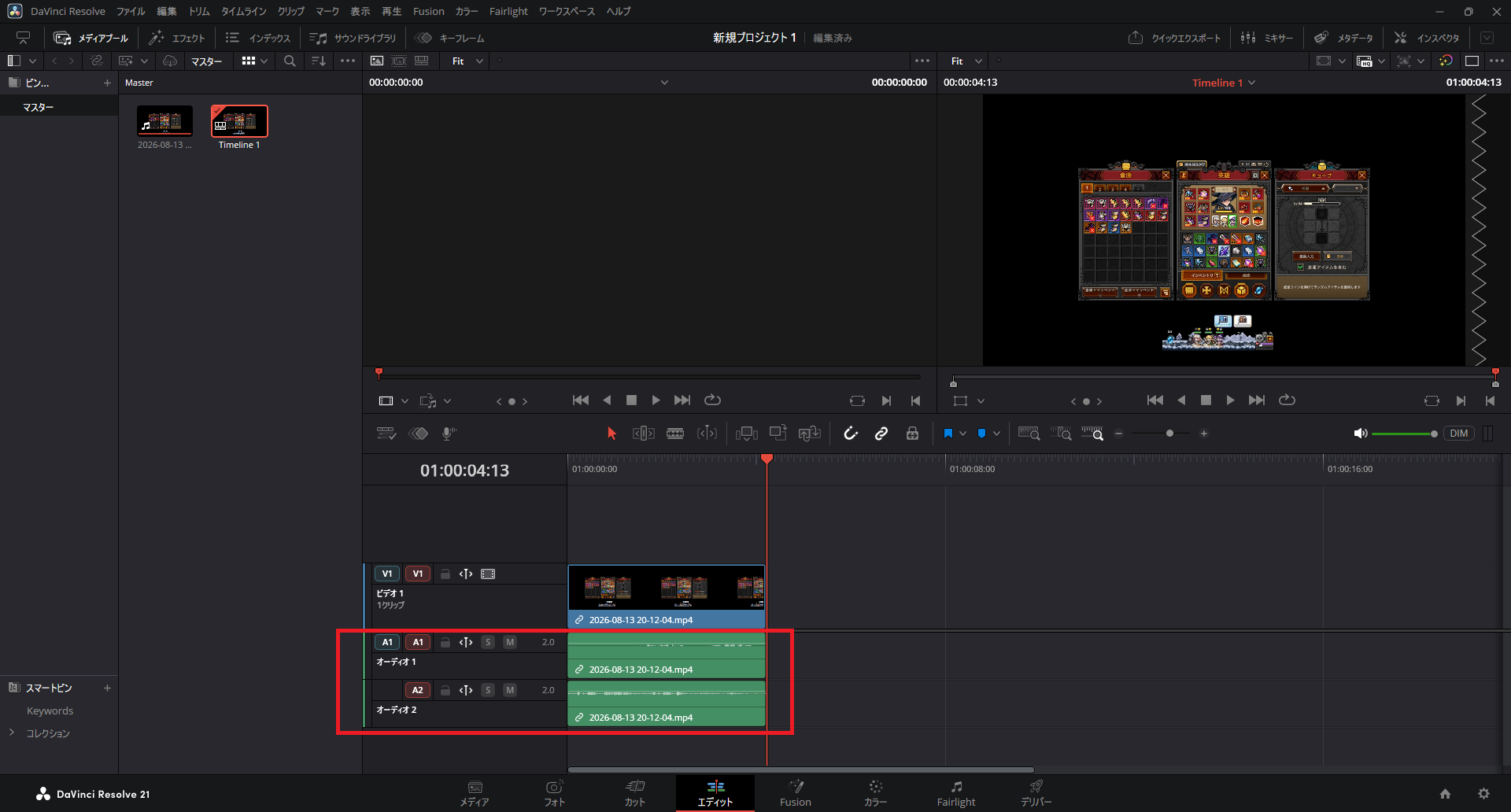
Task: Click the media pool sort icon
Action: coord(318,61)
